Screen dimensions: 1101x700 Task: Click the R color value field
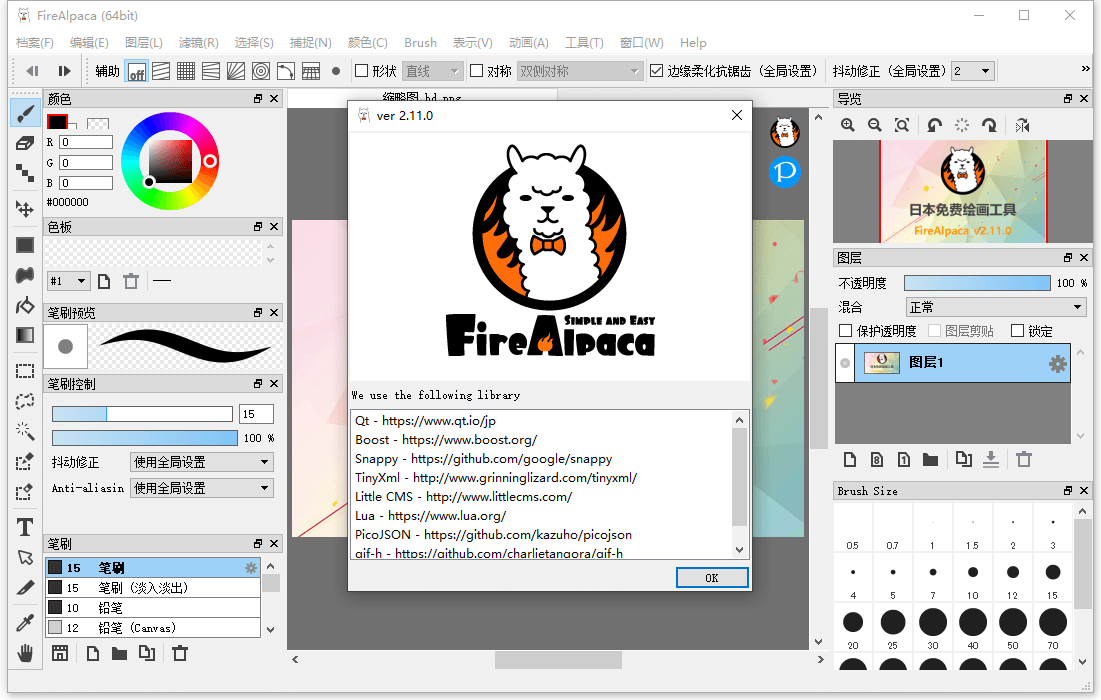(x=86, y=143)
